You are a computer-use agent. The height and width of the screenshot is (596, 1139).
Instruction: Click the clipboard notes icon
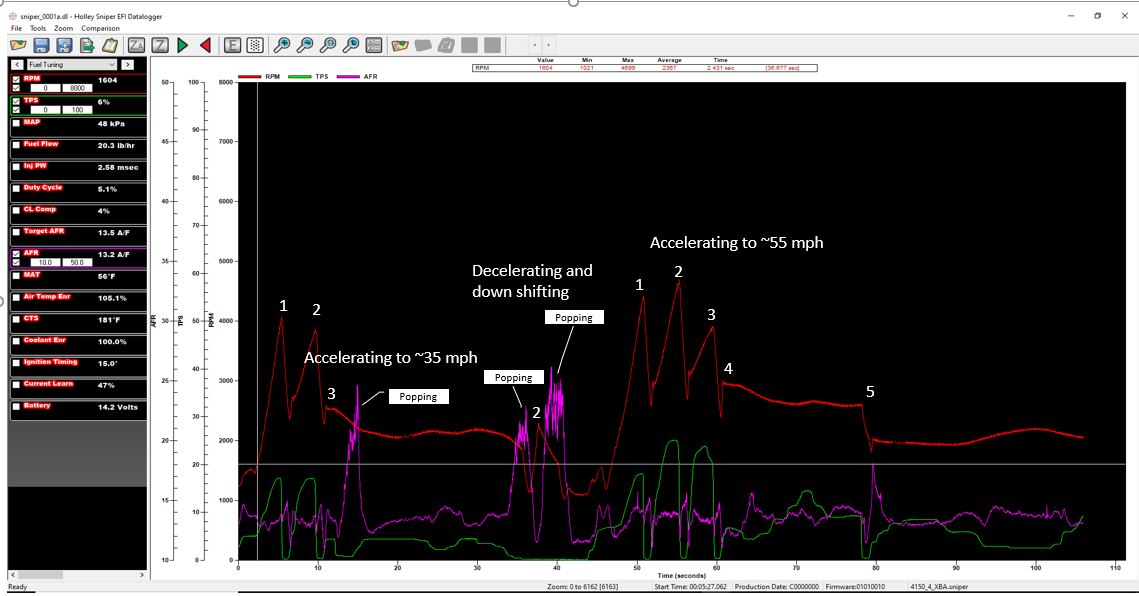click(110, 45)
